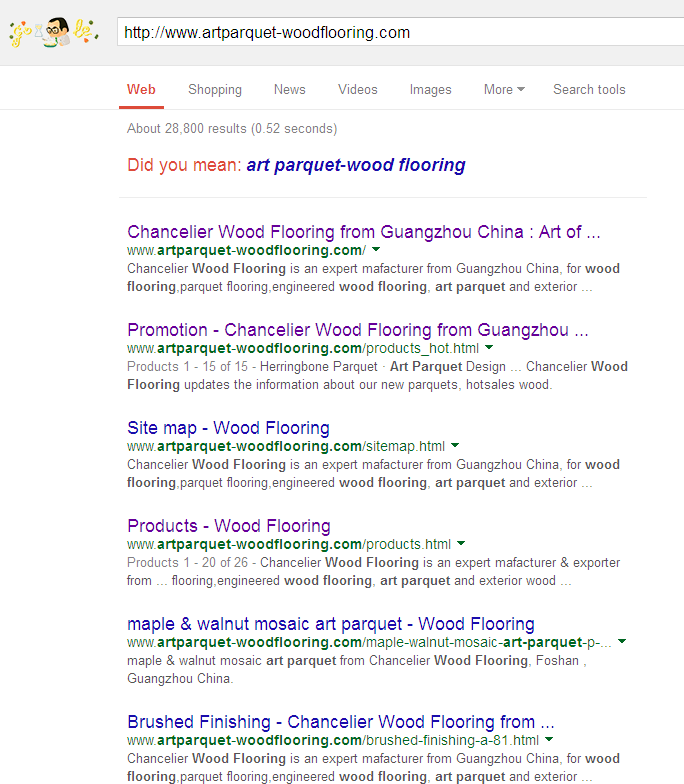Click the red 'Did you mean:' label

point(184,165)
